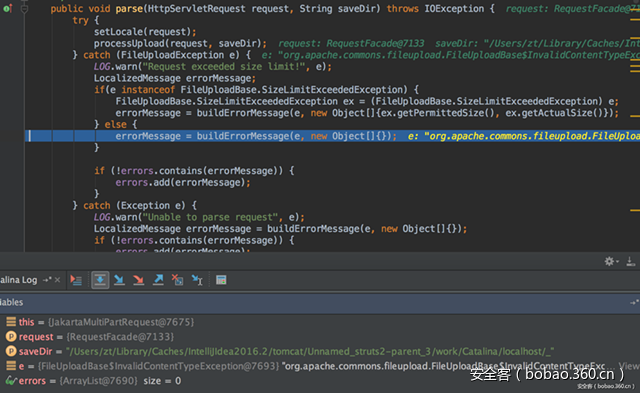The width and height of the screenshot is (640, 393).
Task: Click the Show Execution Point icon
Action: pyautogui.click(x=76, y=280)
